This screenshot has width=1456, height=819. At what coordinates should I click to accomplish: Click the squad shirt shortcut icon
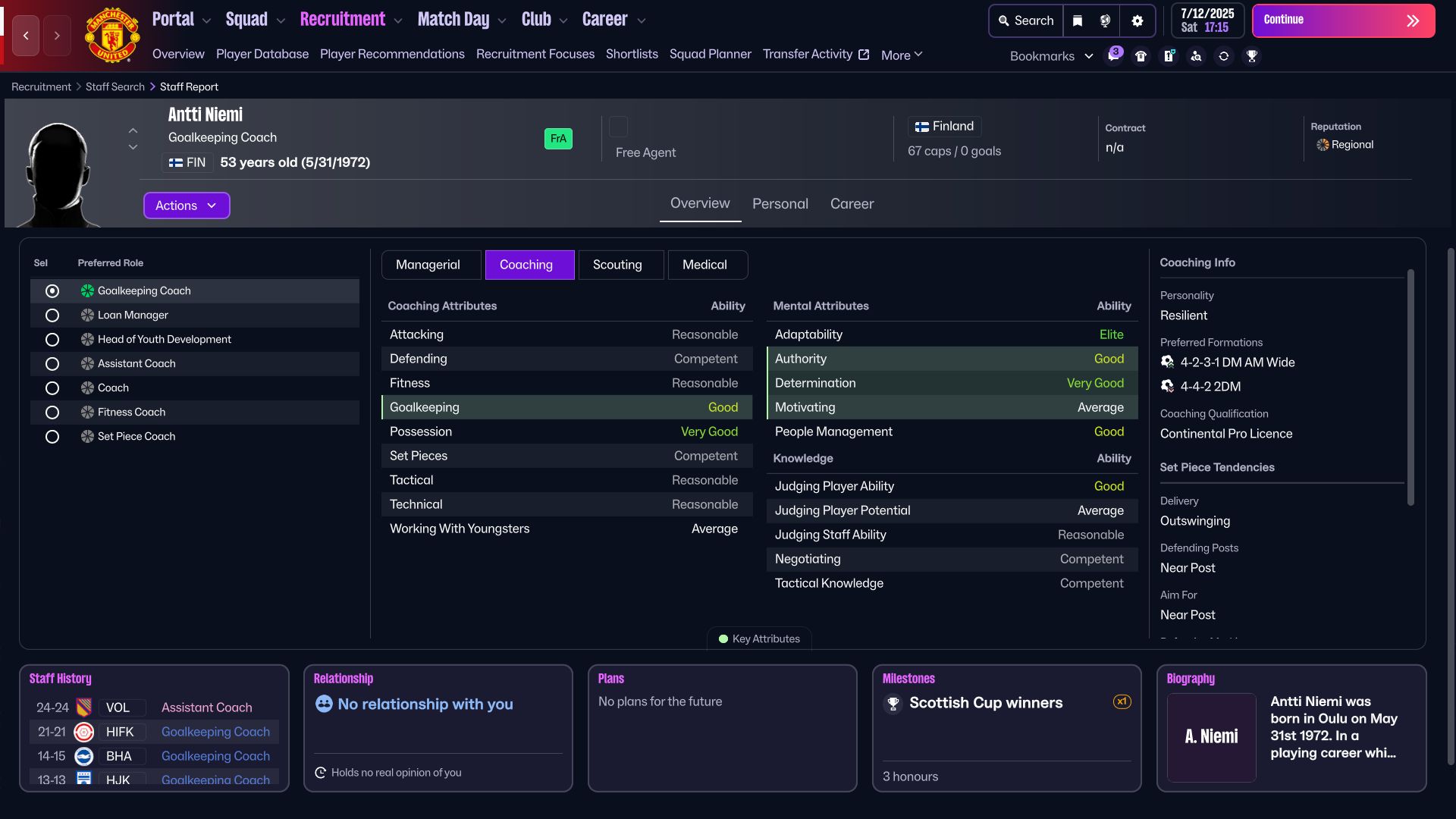(1141, 56)
